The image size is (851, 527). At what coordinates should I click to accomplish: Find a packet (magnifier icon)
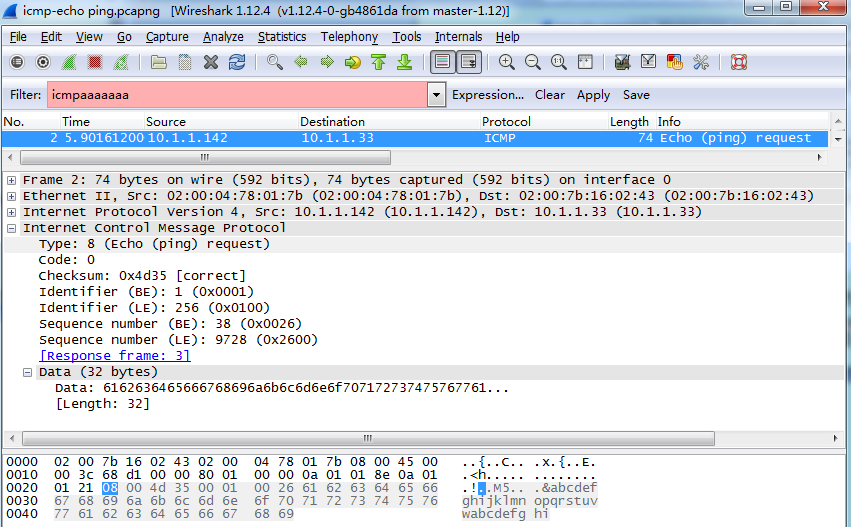tap(275, 62)
